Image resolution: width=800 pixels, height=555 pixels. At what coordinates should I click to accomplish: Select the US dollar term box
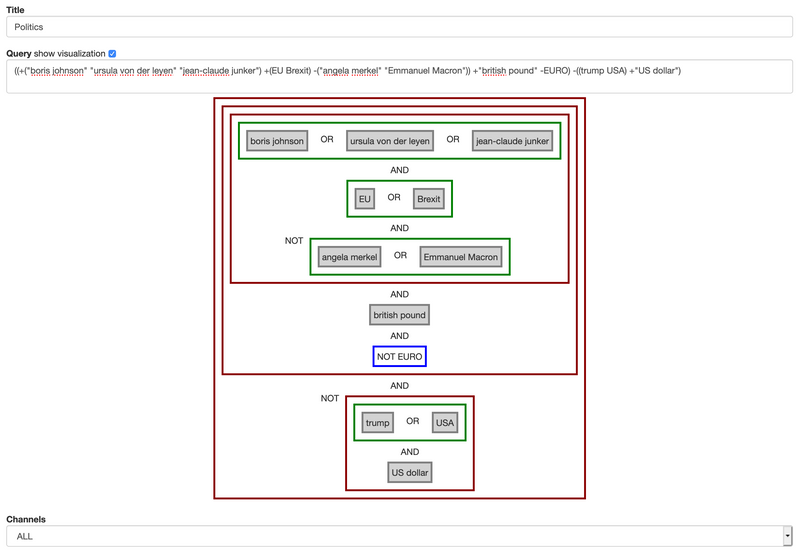tap(410, 472)
